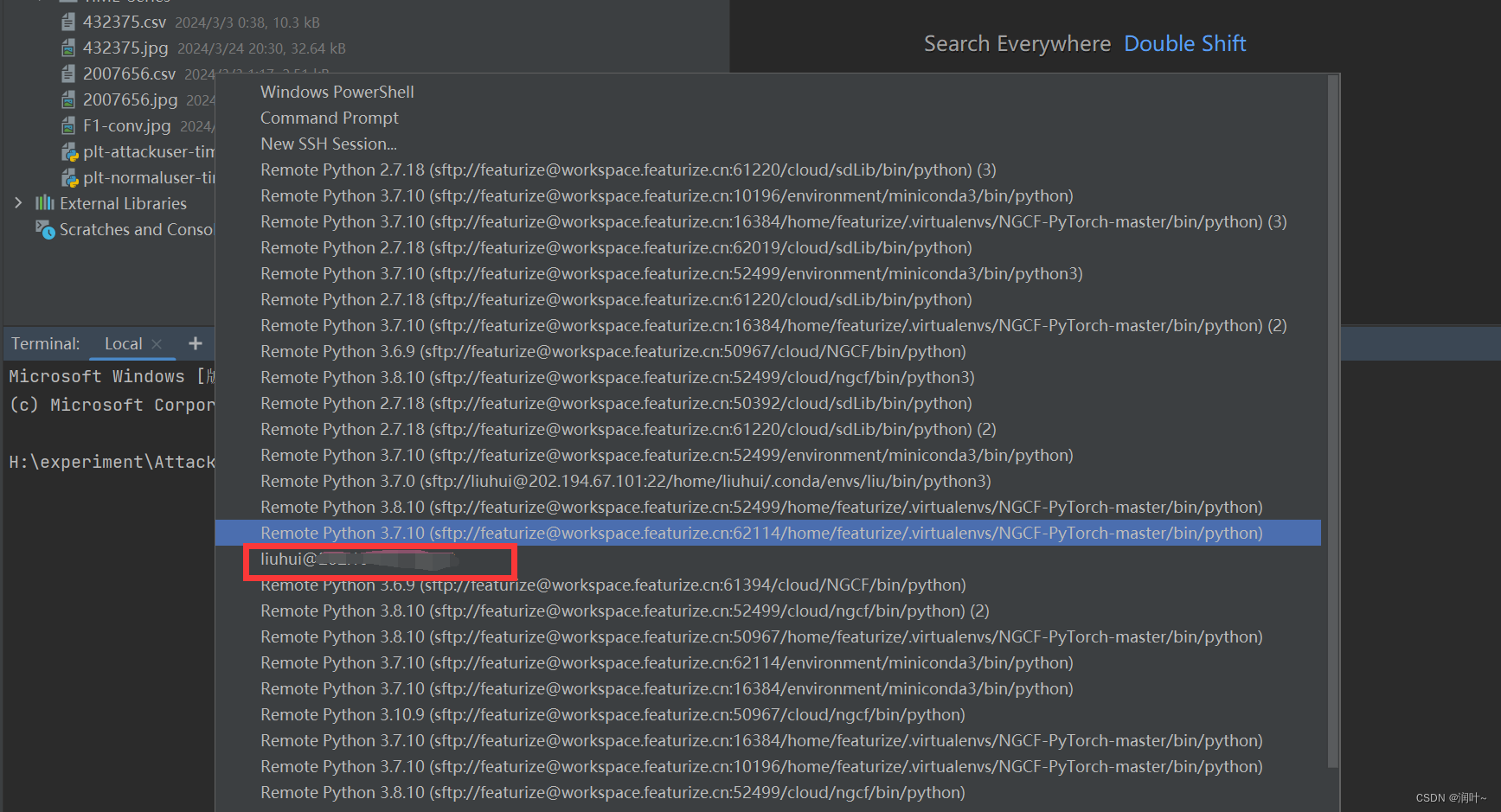Click the JPG icon beside F1-conv.jpg
The width and height of the screenshot is (1501, 812).
(67, 125)
